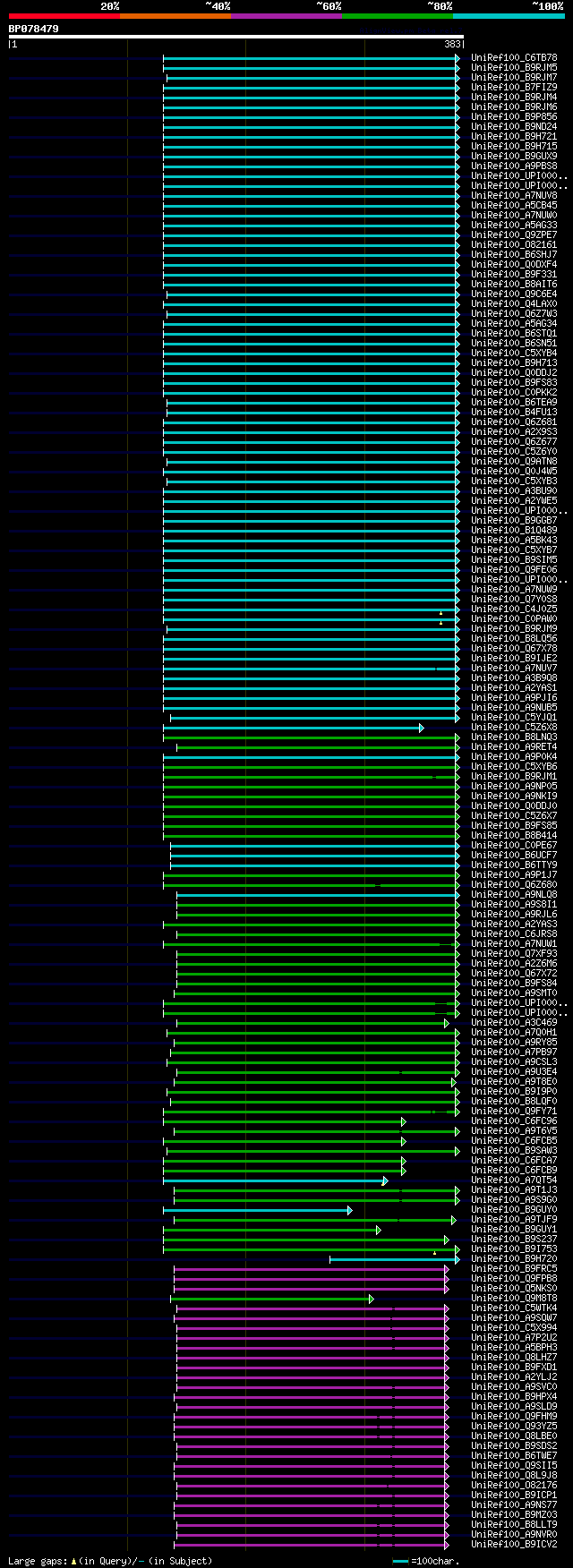Screen dimensions: 573x1568
Task: Click the cyan =100char. scale marker
Action: coord(400,1561)
